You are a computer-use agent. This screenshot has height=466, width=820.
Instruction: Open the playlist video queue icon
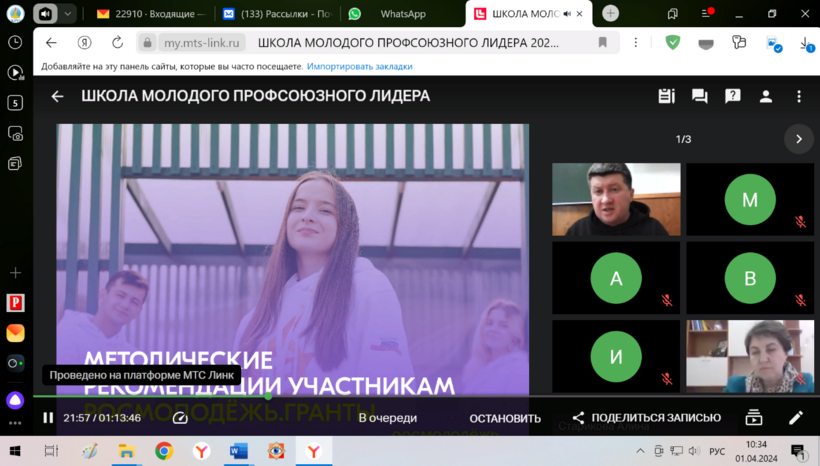tap(754, 417)
